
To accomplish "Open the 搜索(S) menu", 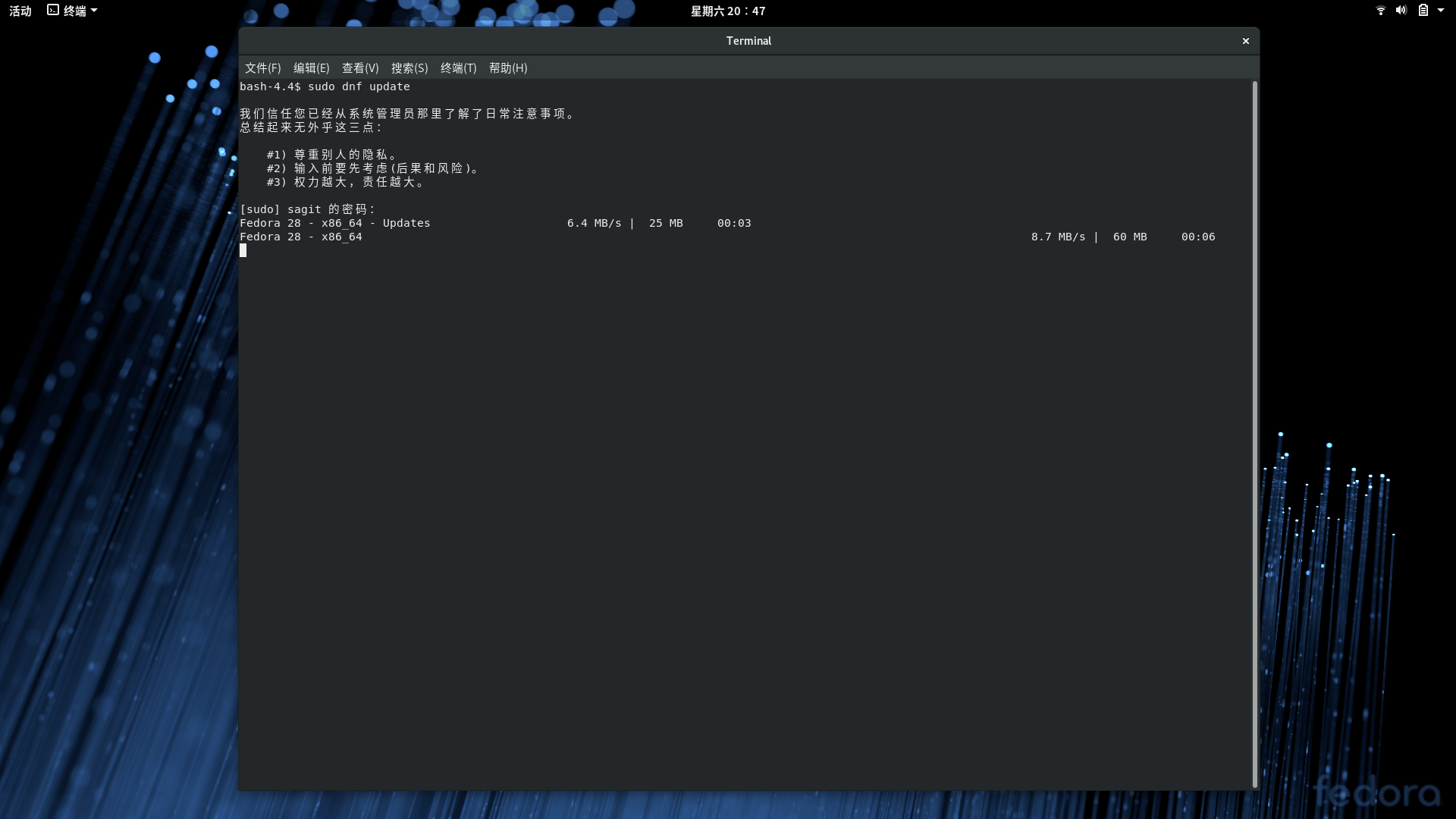I will 409,68.
